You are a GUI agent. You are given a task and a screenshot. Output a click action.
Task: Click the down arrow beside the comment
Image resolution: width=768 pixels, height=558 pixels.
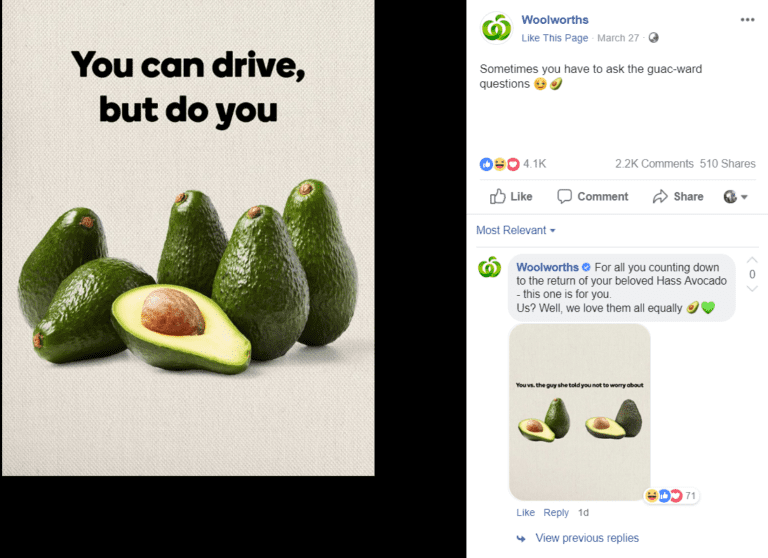pos(752,289)
